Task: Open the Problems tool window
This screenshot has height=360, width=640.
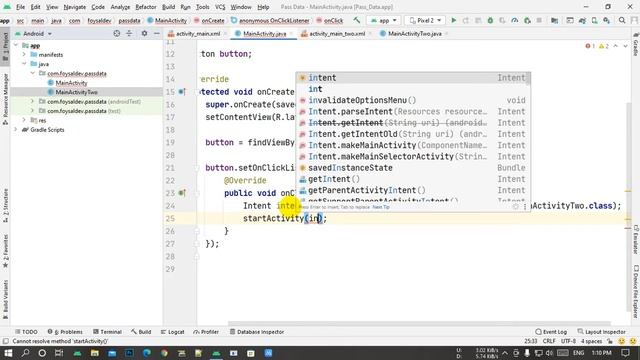Action: point(65,332)
